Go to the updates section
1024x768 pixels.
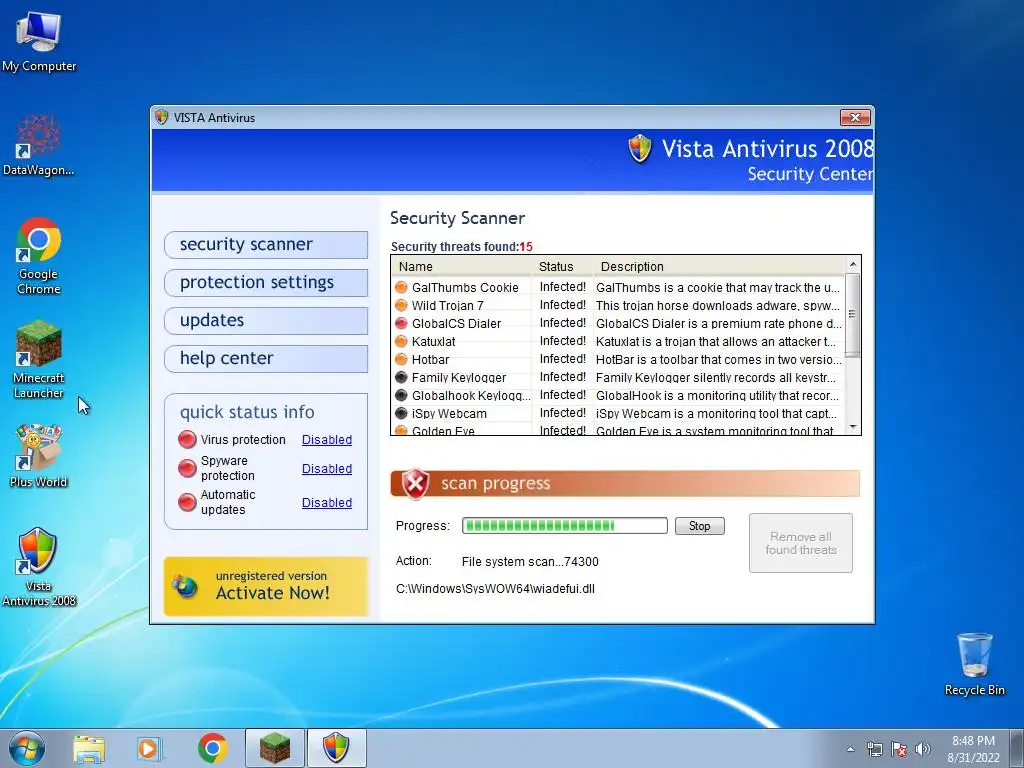tap(266, 320)
